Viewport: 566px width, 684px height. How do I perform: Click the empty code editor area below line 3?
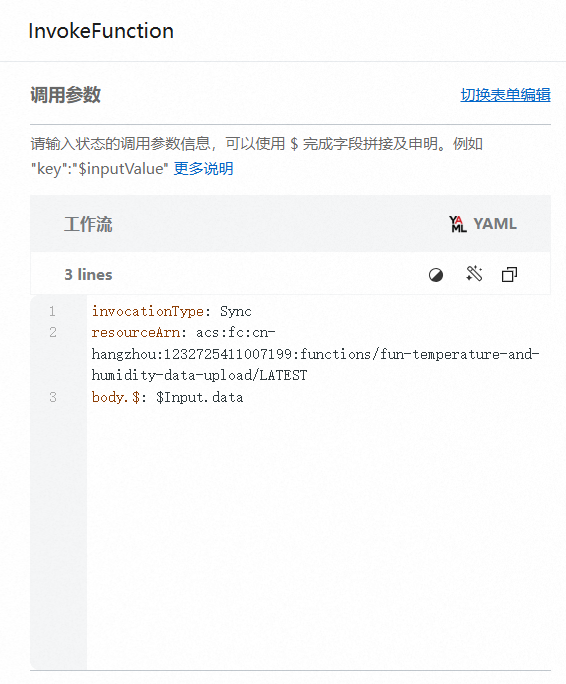point(319,539)
